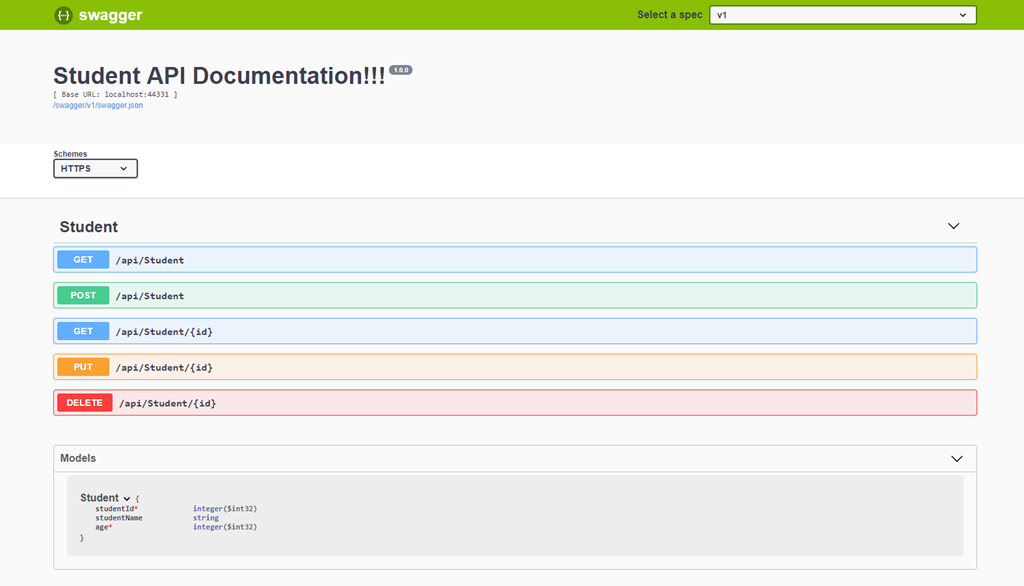
Task: Expand the PUT /api/Student/{id} operation
Action: pos(515,367)
